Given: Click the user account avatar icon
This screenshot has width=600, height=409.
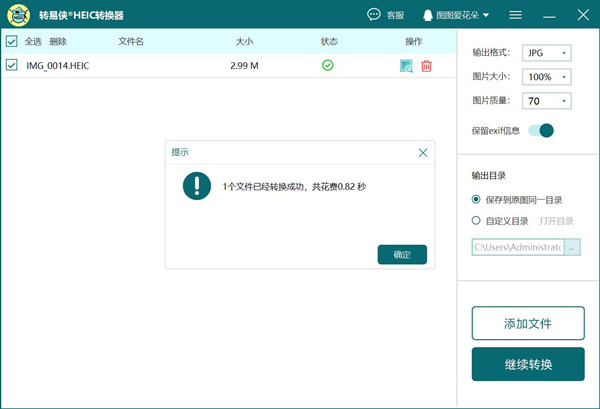Looking at the screenshot, I should (429, 15).
